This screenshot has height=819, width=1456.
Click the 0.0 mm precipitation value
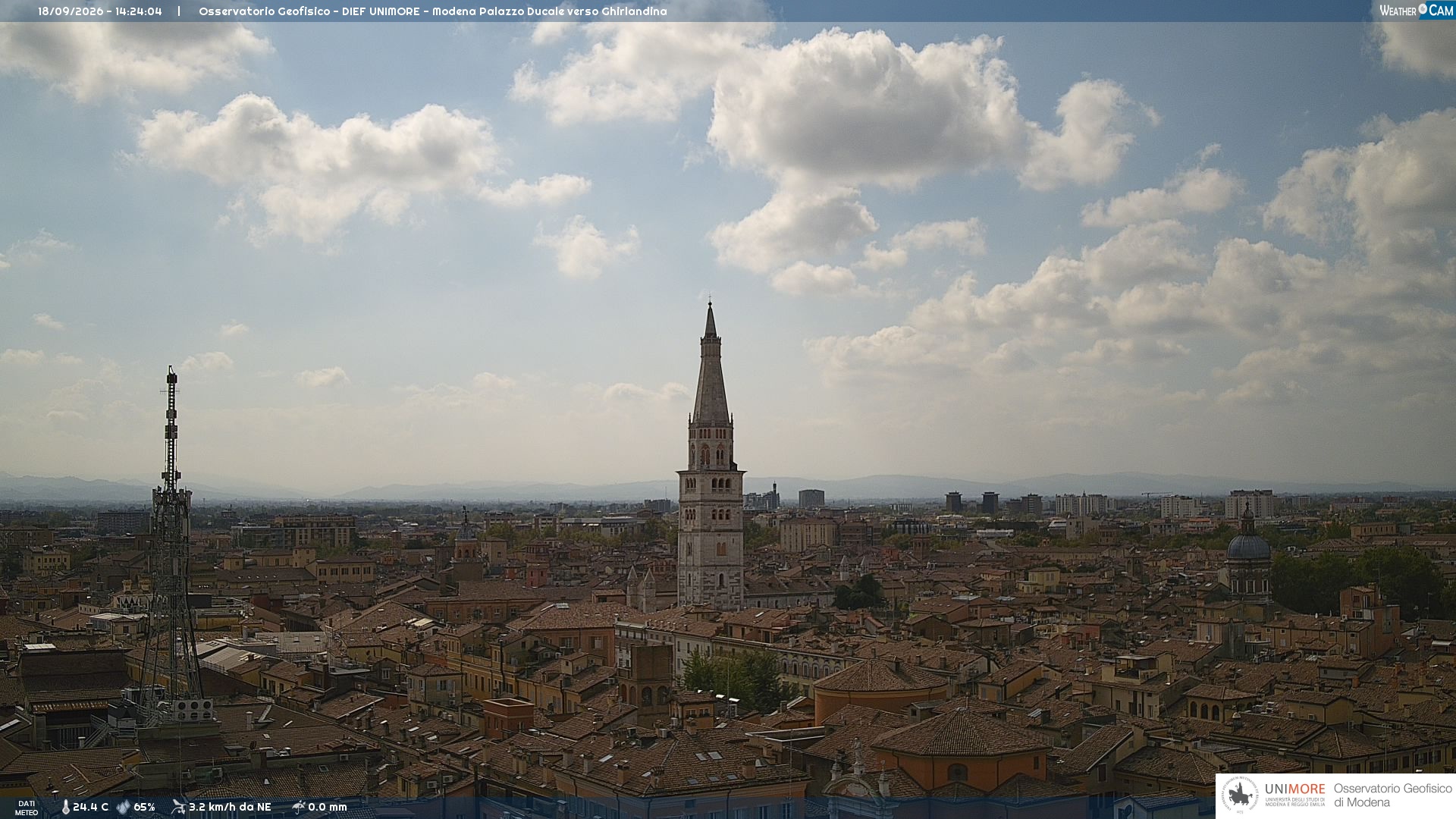[328, 807]
